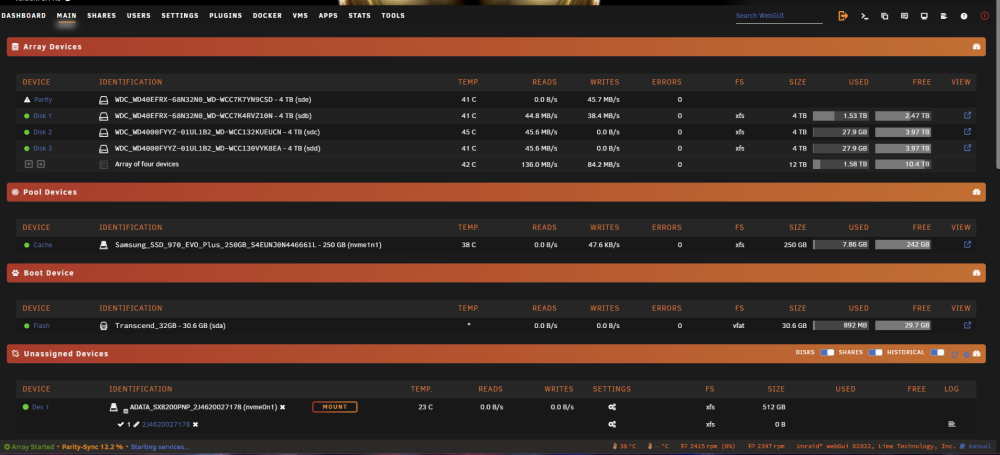The image size is (1000, 455).
Task: Go to the DASHBOARD tab
Action: [24, 15]
